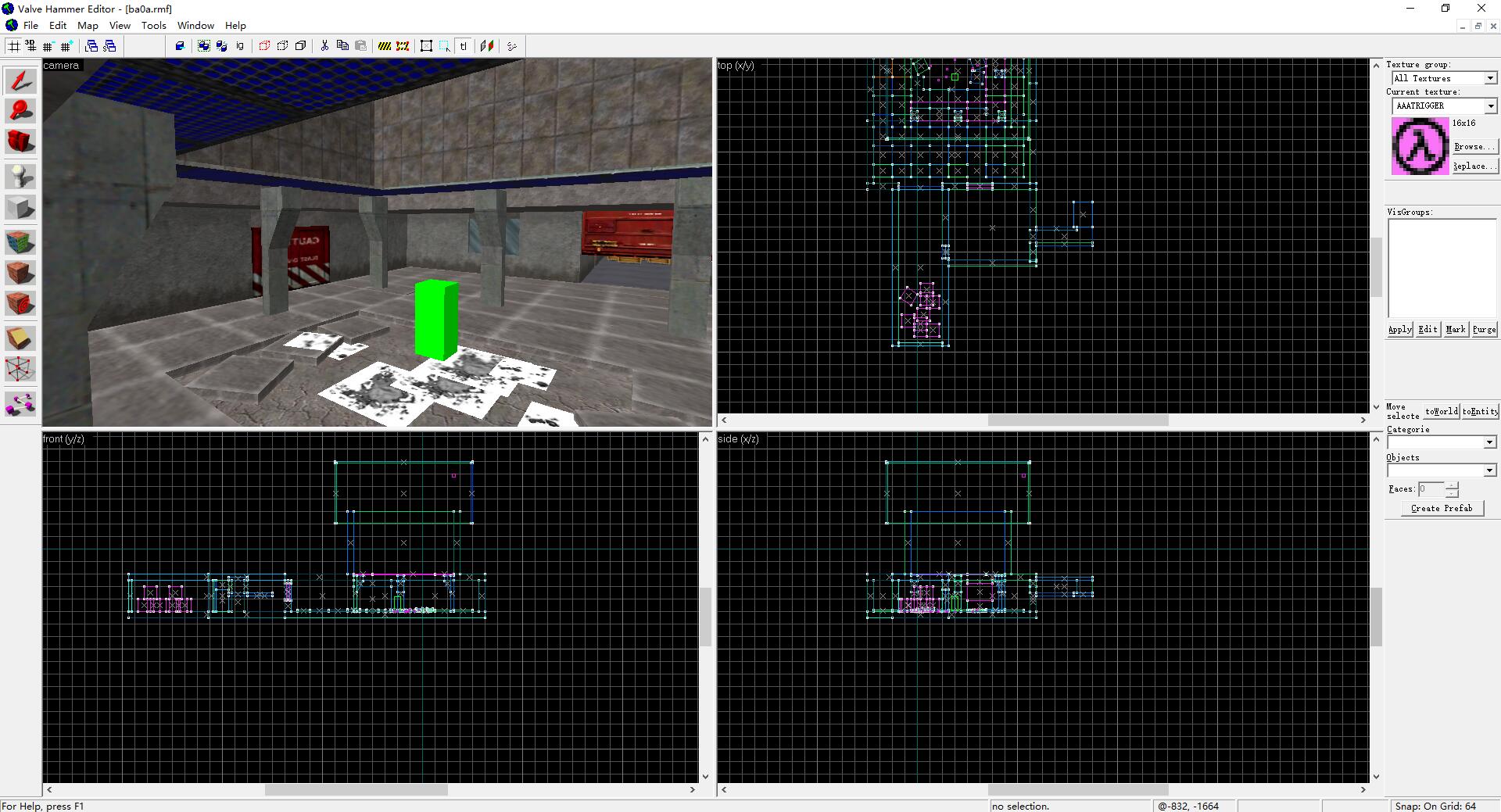Click the Group selected objects icon
The image size is (1501, 812).
click(x=204, y=46)
